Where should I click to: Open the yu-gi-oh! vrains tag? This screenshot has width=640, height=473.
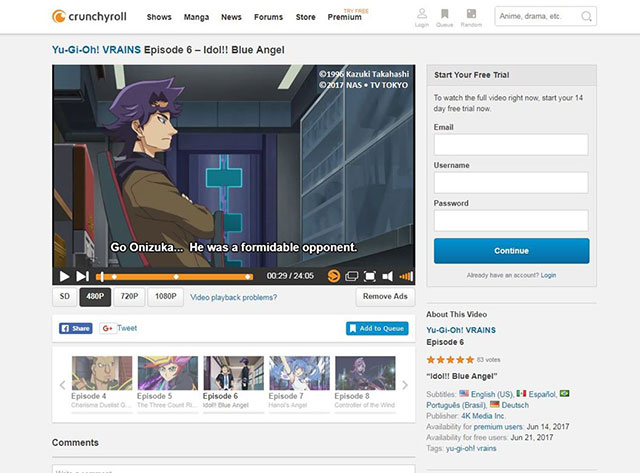[471, 448]
